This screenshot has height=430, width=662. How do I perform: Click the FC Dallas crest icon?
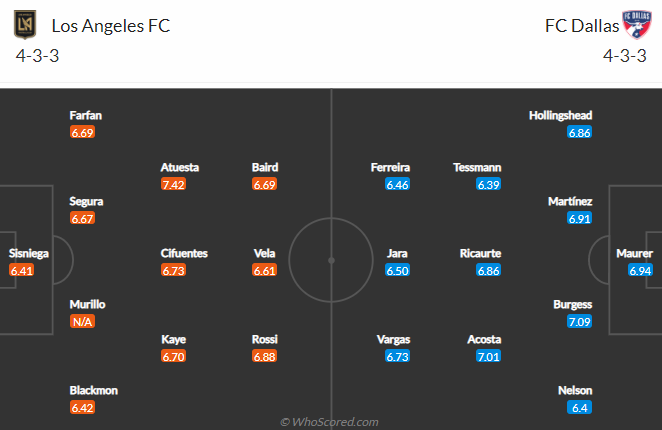click(637, 25)
